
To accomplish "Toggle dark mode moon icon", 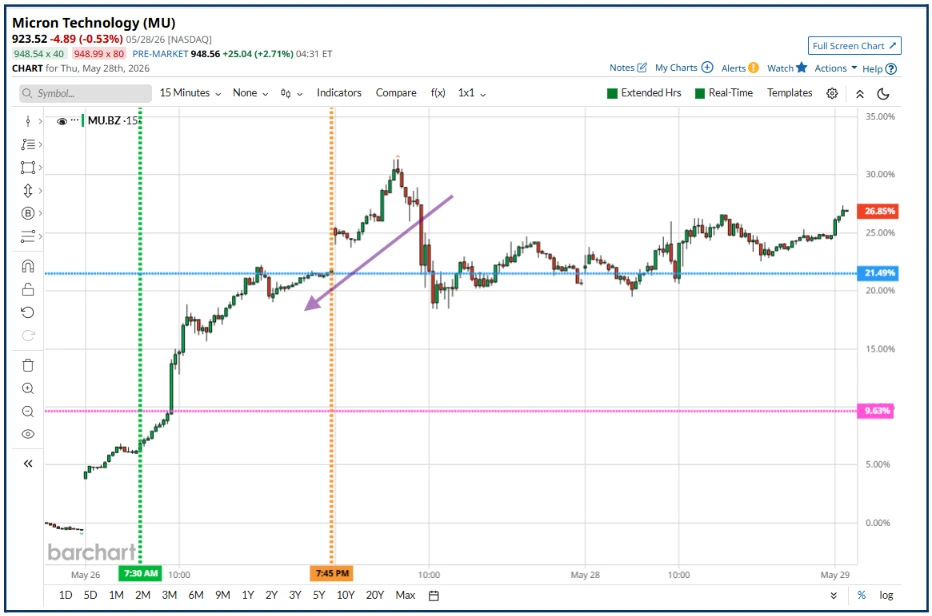I will 883,93.
